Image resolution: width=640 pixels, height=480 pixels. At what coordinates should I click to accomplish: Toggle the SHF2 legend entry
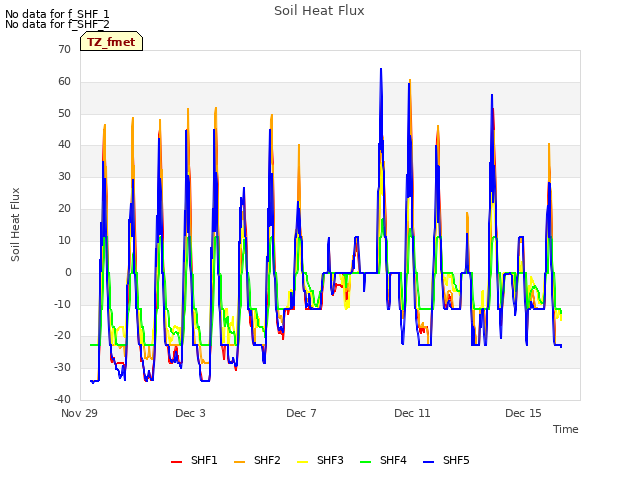point(257,460)
